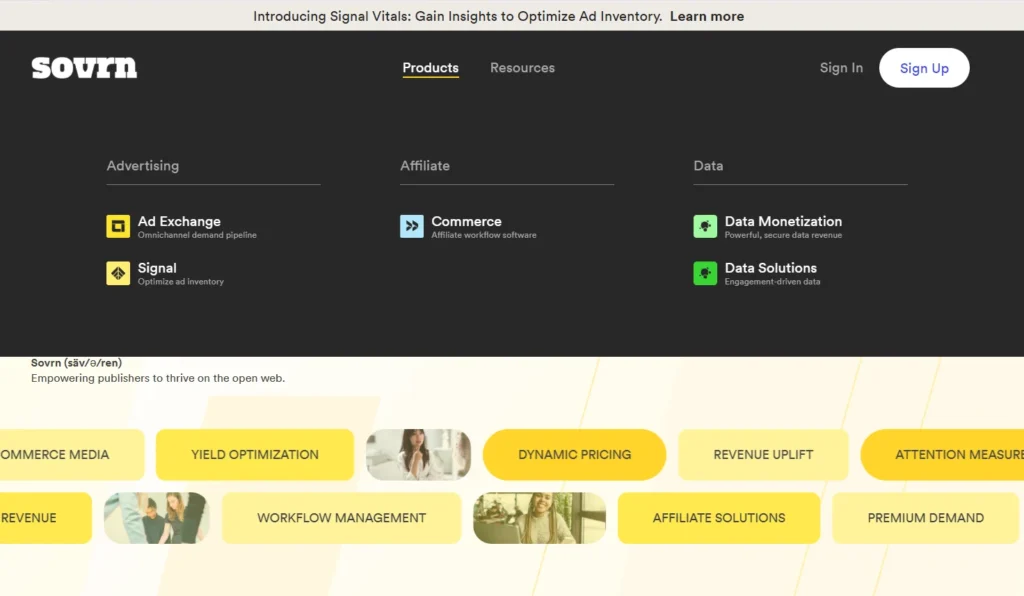Click the 'Powerful, secure data revenue' subtitle
Viewport: 1024px width, 596px height.
(x=783, y=235)
